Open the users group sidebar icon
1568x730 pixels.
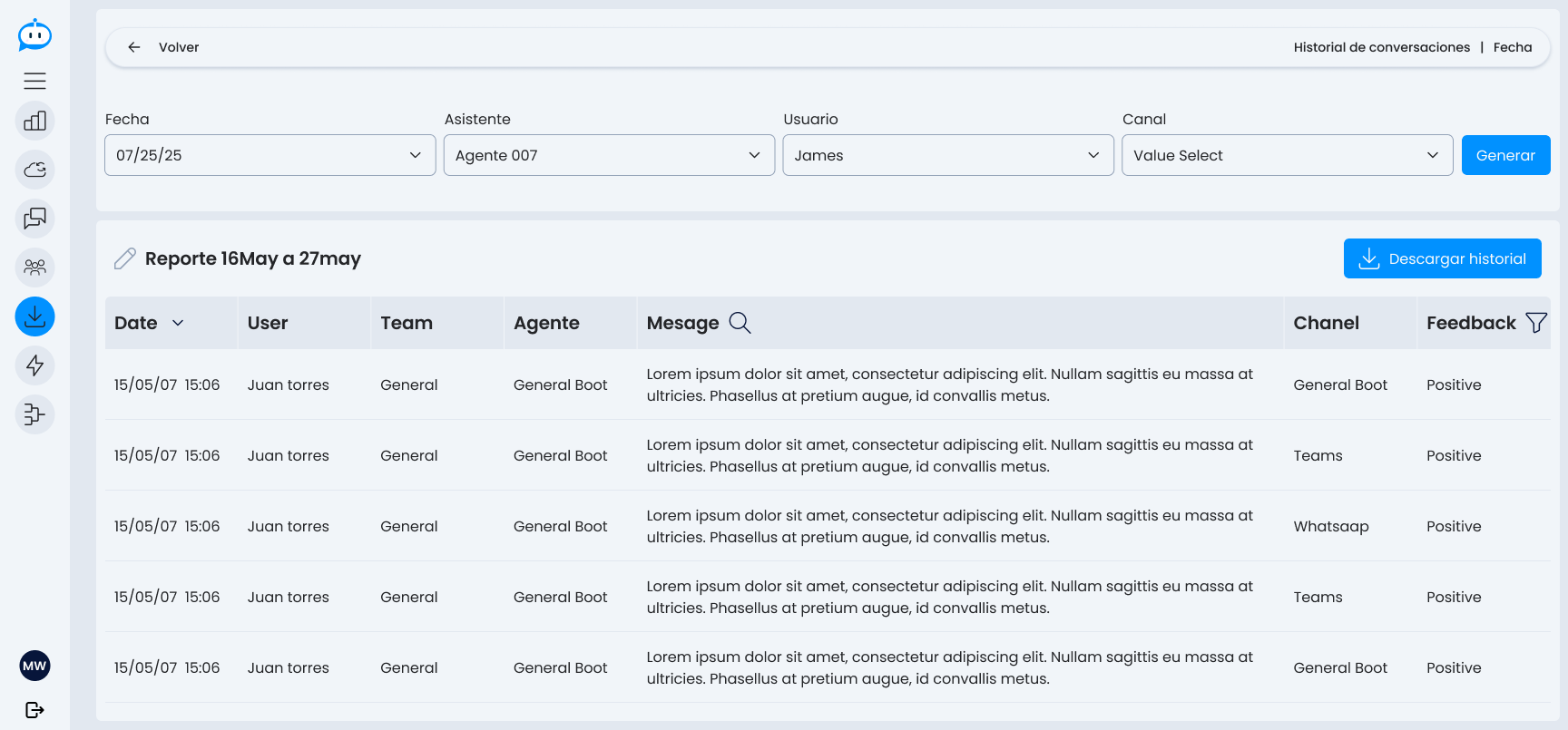click(34, 268)
